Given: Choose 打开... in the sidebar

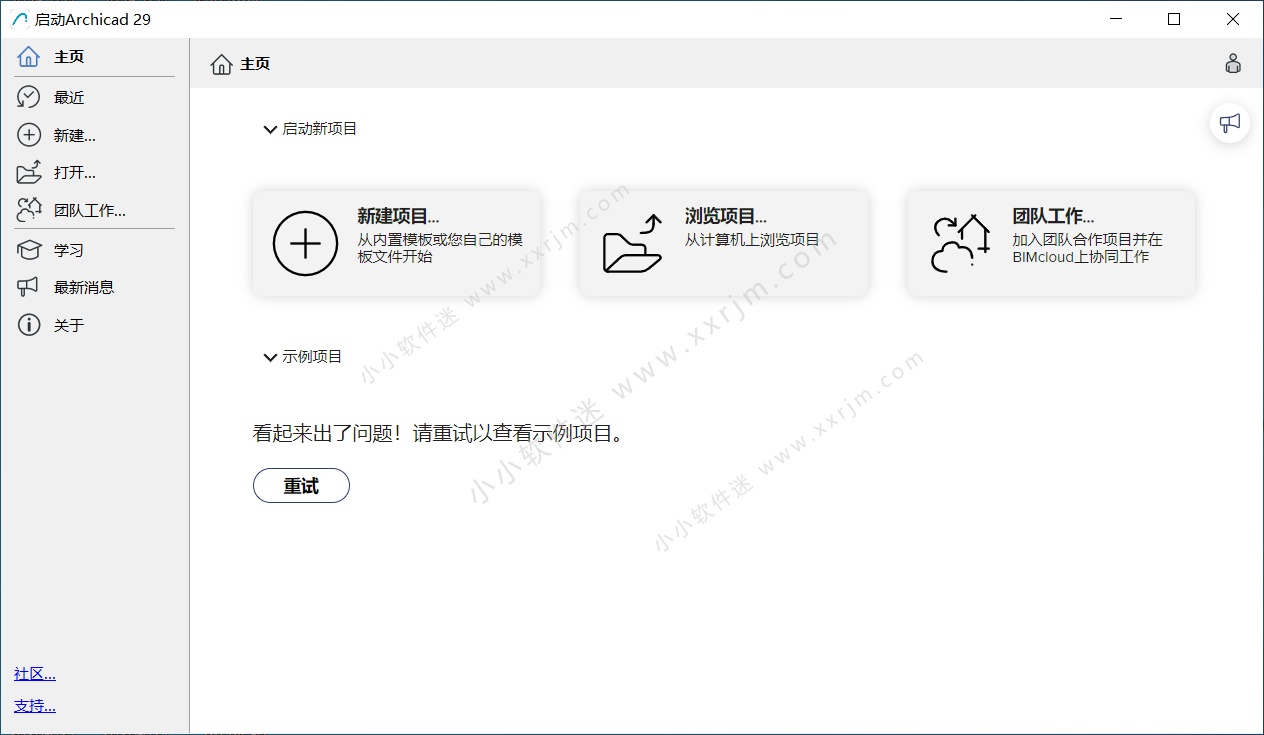Looking at the screenshot, I should (x=75, y=173).
